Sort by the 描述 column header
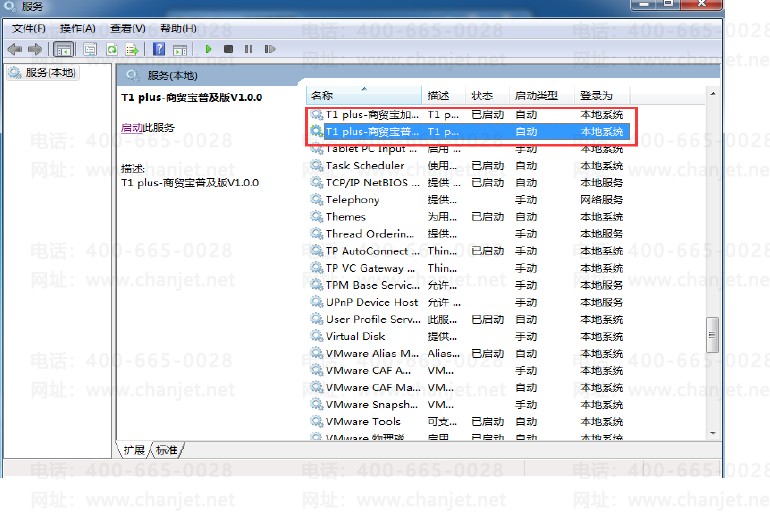 443,95
